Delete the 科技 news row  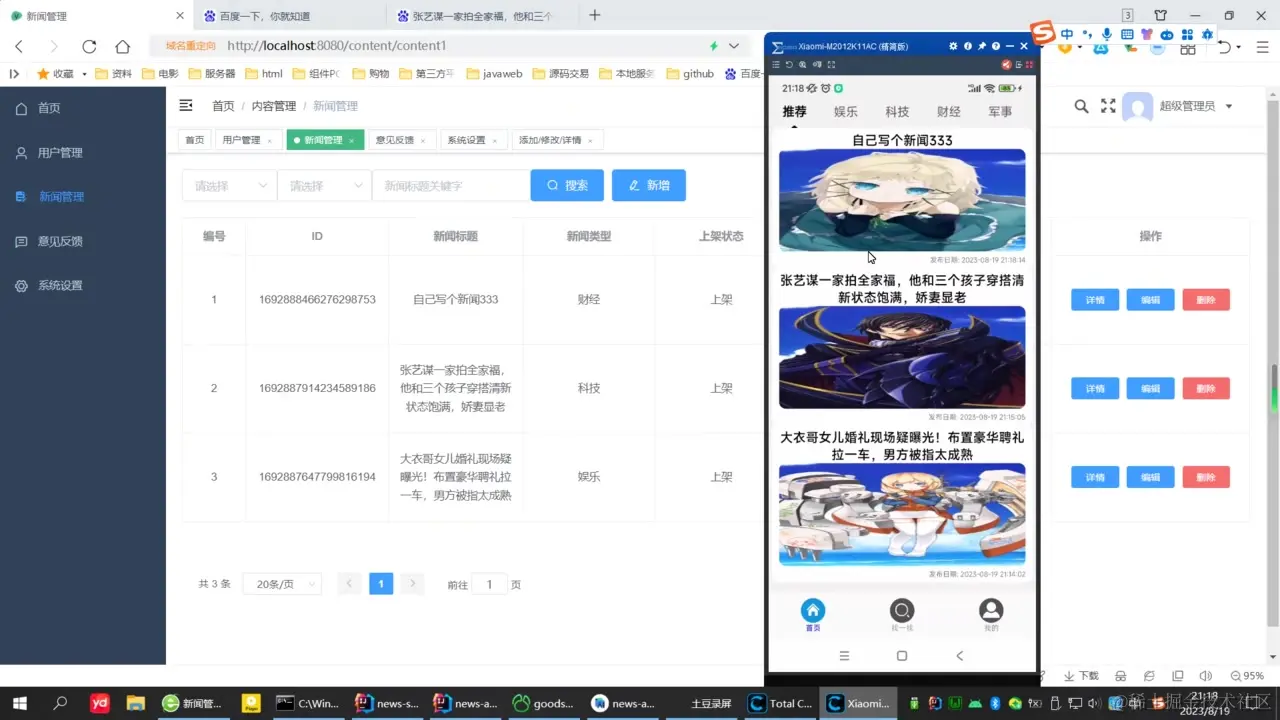click(x=1206, y=388)
